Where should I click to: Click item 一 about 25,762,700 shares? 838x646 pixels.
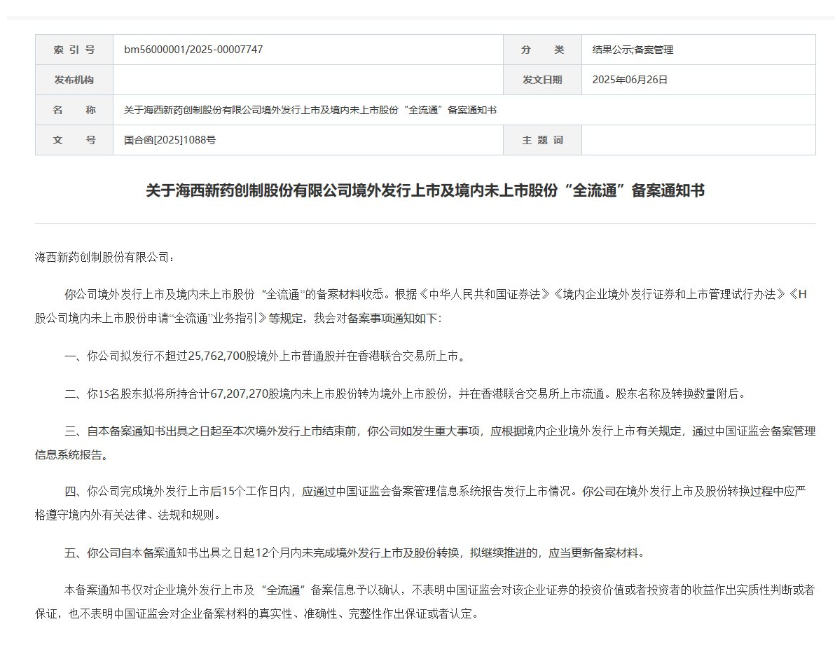(265, 356)
